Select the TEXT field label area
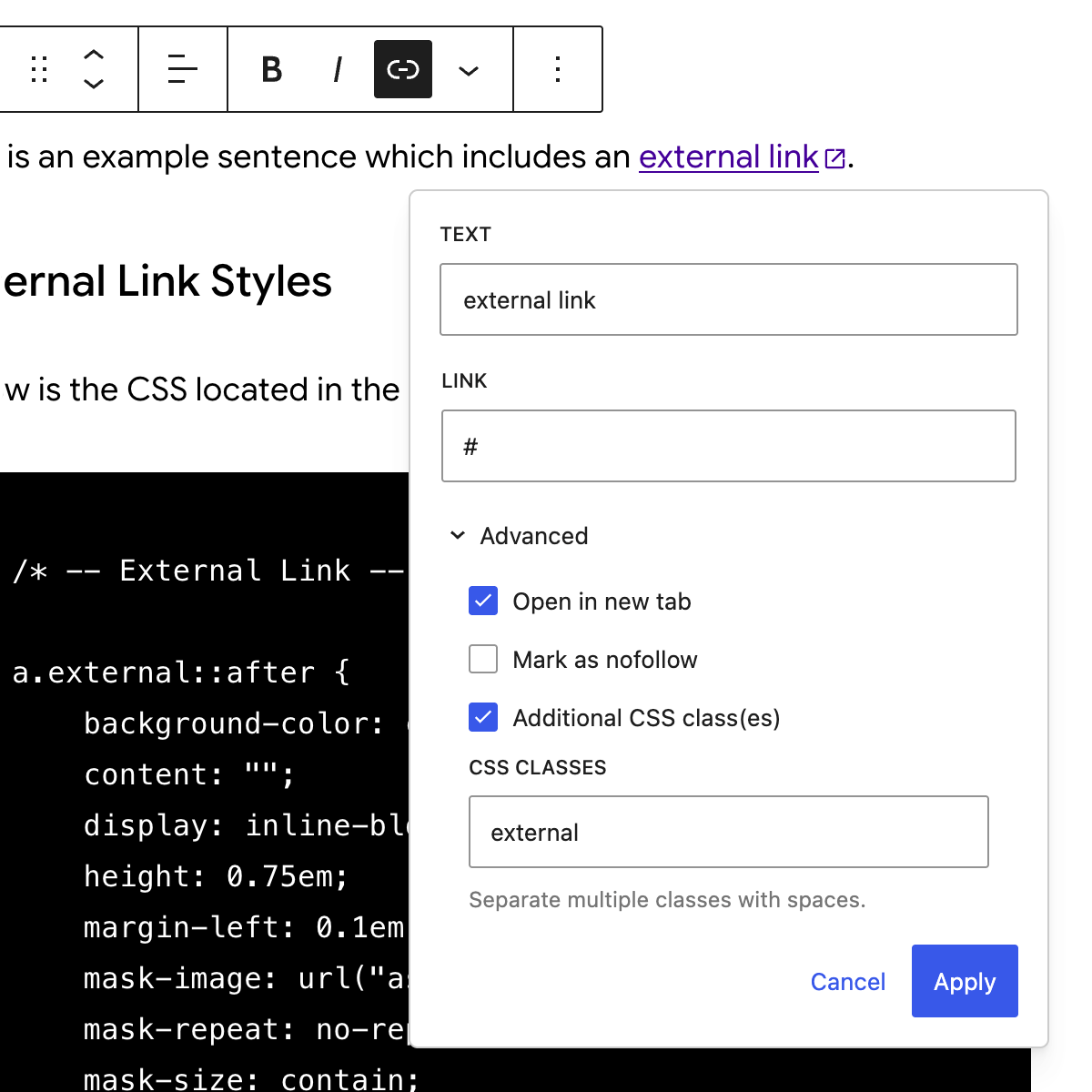 (466, 234)
